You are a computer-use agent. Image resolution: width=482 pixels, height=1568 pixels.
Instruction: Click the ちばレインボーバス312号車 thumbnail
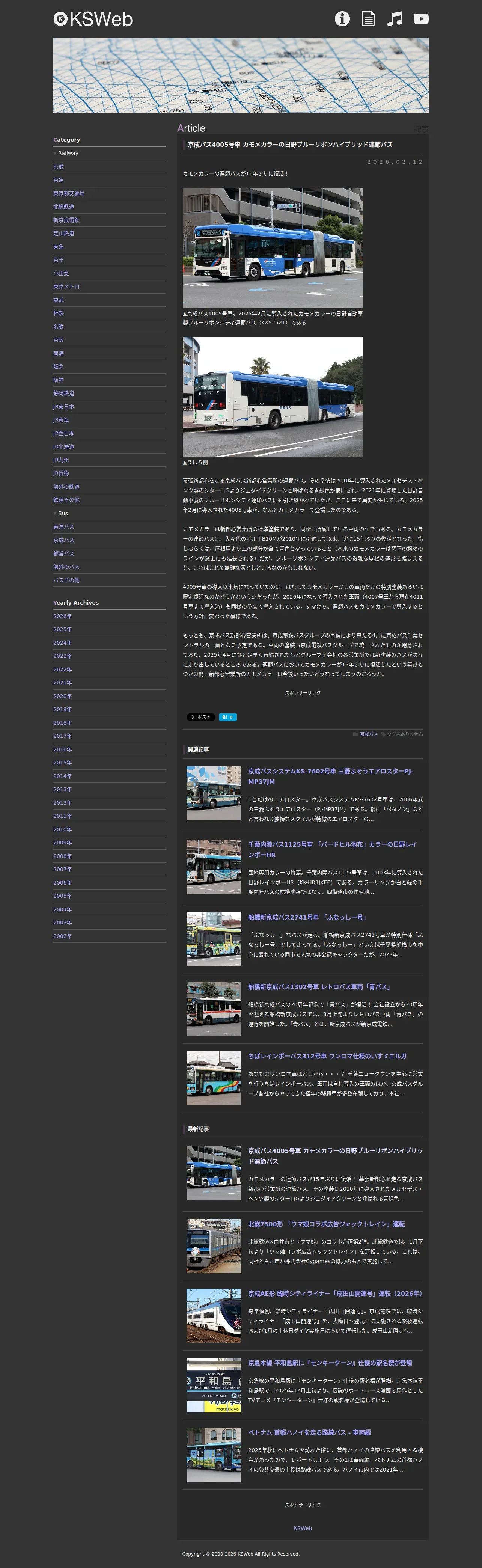214,1078
